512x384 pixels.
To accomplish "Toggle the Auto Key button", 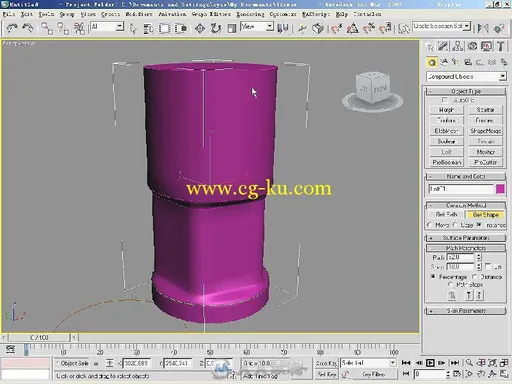I will [326, 363].
